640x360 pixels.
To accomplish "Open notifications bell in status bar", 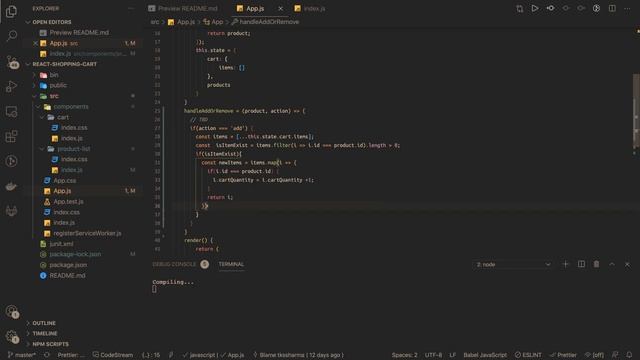I will point(629,355).
